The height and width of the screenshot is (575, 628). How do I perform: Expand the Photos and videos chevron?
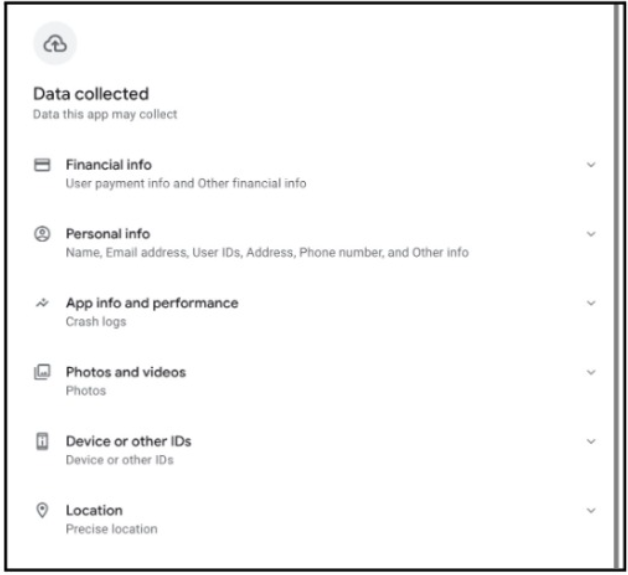click(x=590, y=372)
